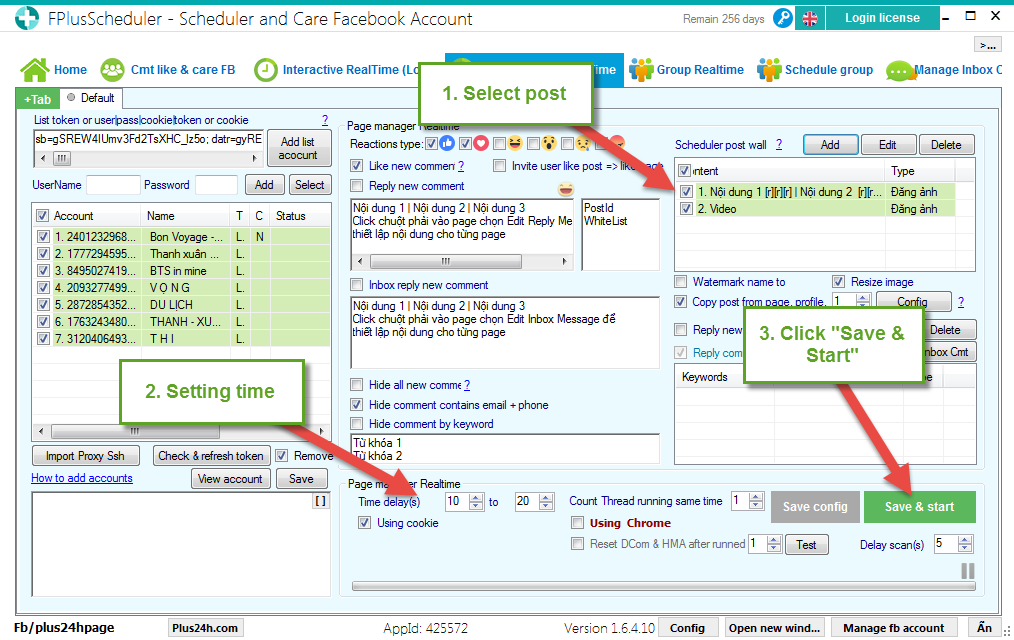This screenshot has width=1014, height=640.
Task: Click in the Password input field
Action: coord(217,185)
